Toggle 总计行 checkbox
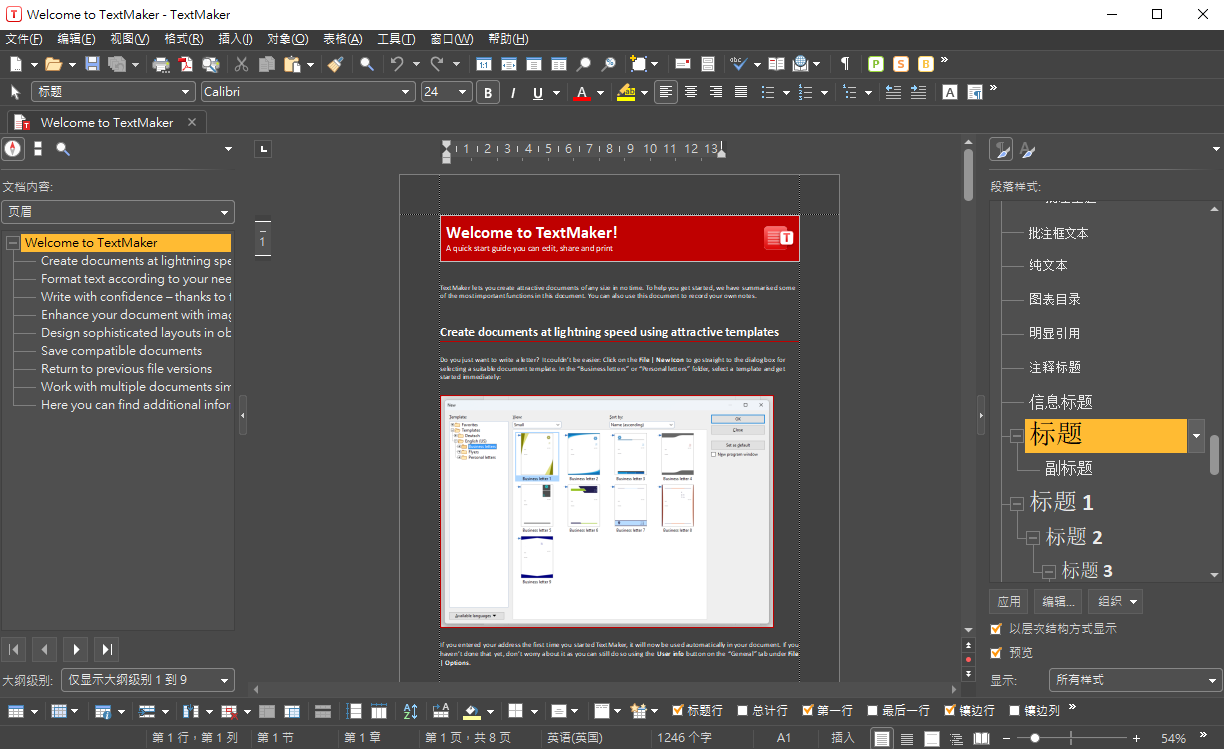The height and width of the screenshot is (749, 1224). (743, 711)
